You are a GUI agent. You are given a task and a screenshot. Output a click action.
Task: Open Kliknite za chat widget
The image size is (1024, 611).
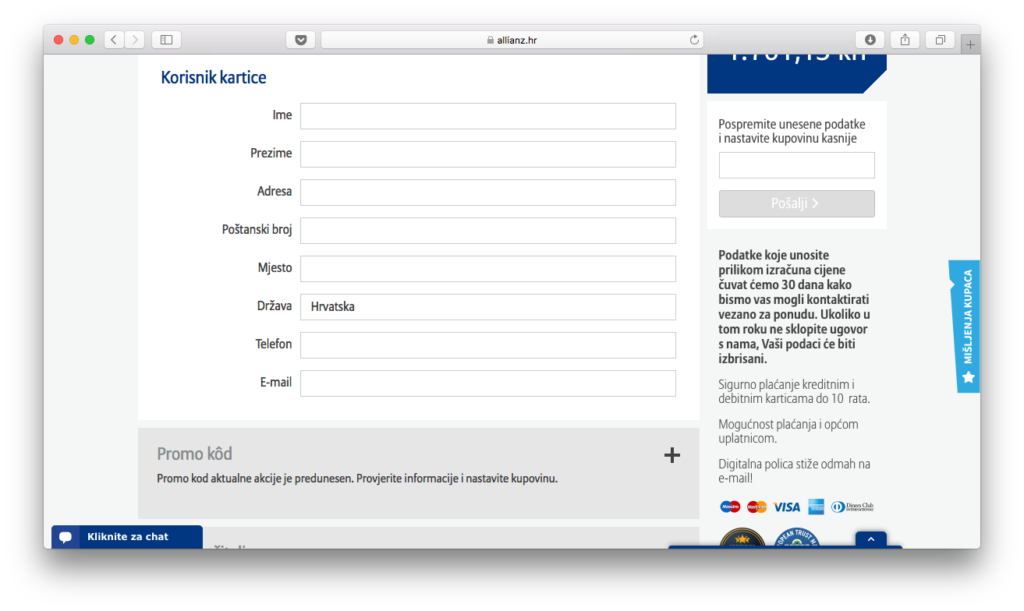pyautogui.click(x=127, y=537)
